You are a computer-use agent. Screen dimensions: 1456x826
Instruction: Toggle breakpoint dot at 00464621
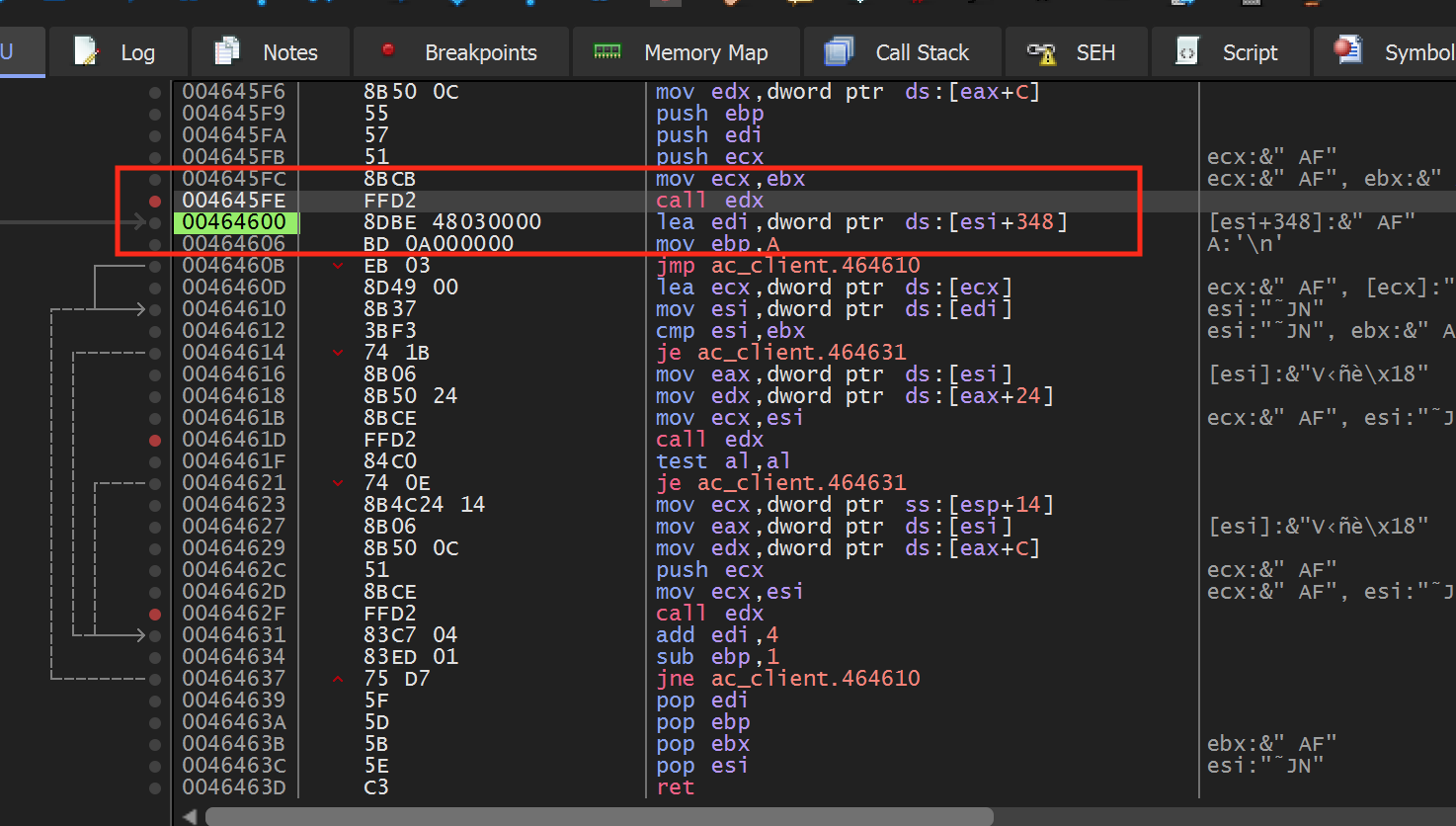[x=155, y=483]
